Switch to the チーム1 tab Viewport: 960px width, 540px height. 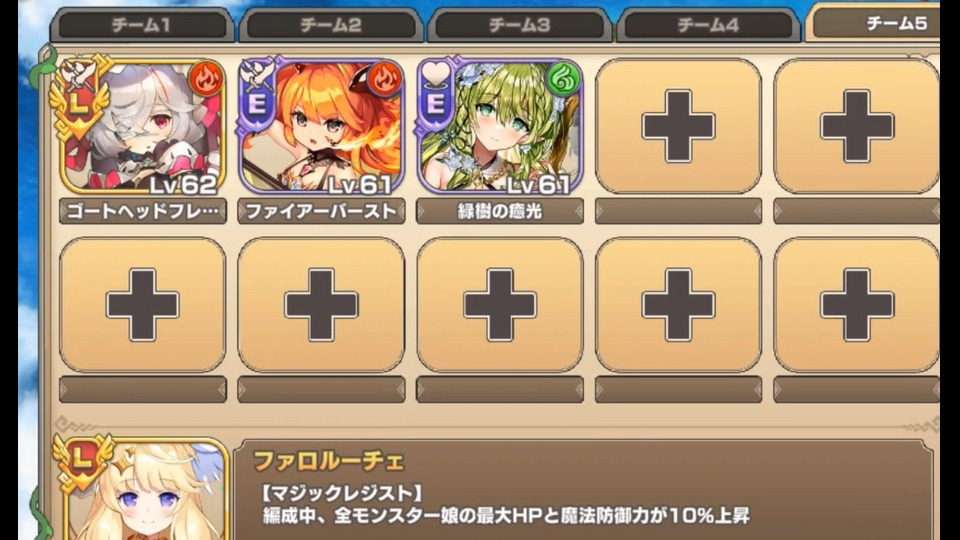pos(141,26)
